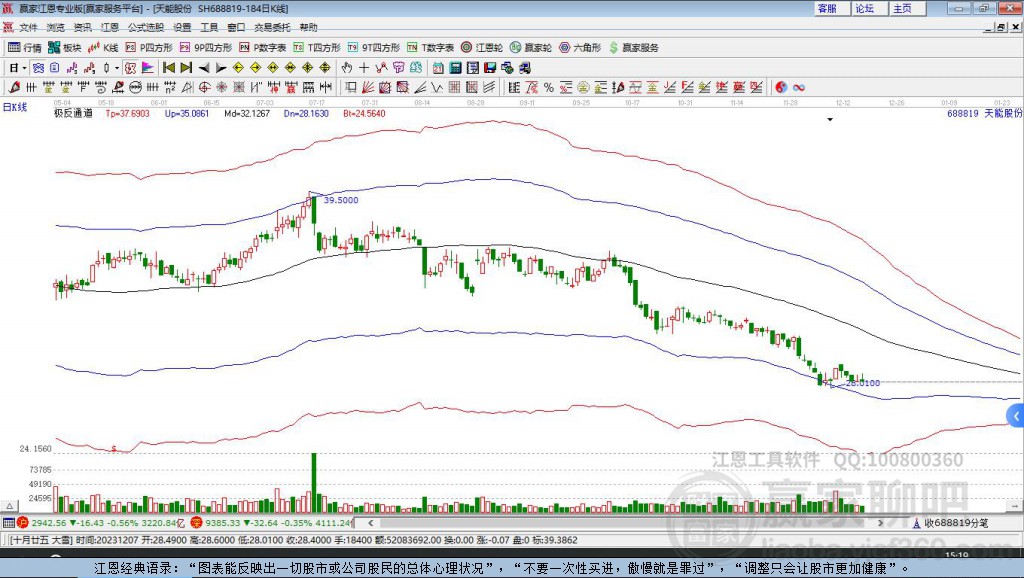
Task: Click the Bt=24.5640 indicator value
Action: [x=364, y=114]
